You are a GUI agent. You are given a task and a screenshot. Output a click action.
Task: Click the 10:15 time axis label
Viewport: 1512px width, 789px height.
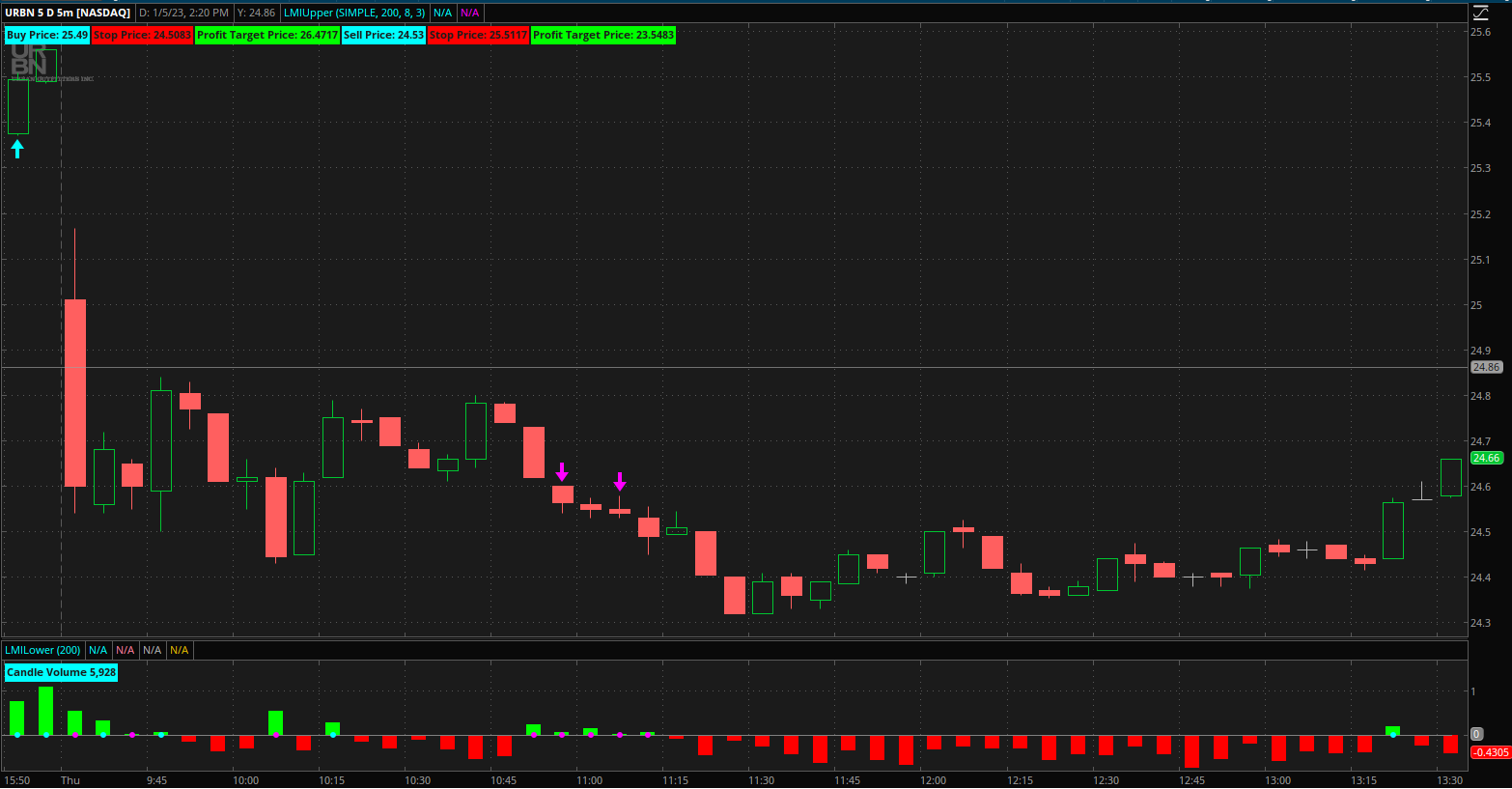(332, 780)
